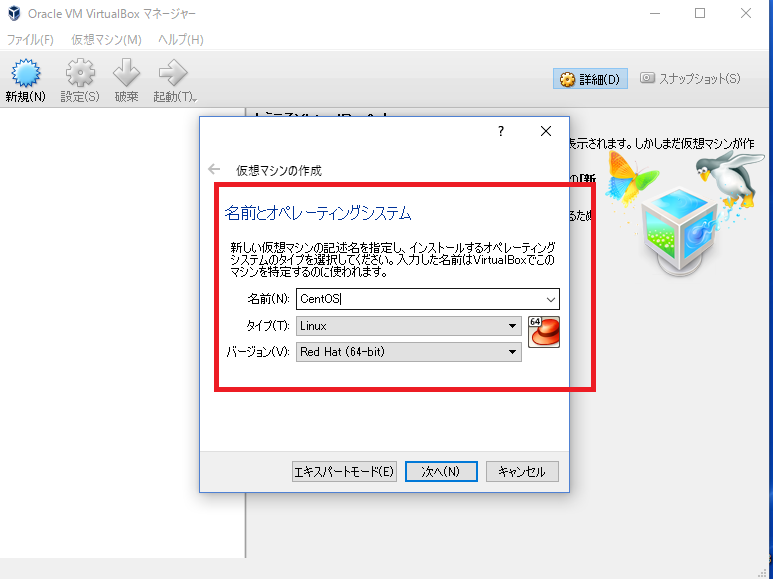This screenshot has width=773, height=579.
Task: Click the dialog help question mark
Action: click(x=501, y=131)
